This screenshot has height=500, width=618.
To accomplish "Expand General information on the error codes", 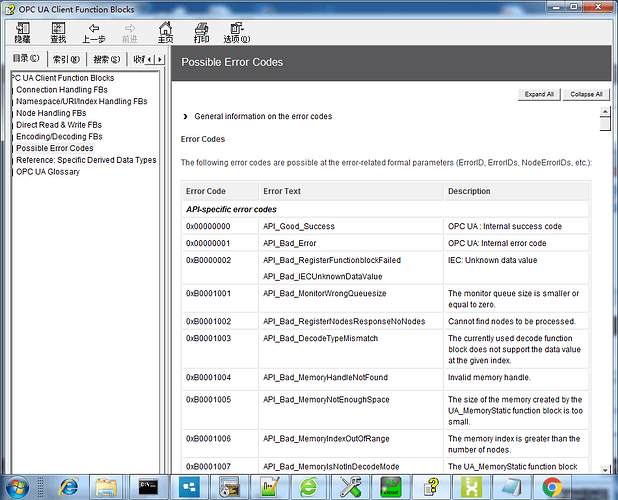I will coord(263,116).
